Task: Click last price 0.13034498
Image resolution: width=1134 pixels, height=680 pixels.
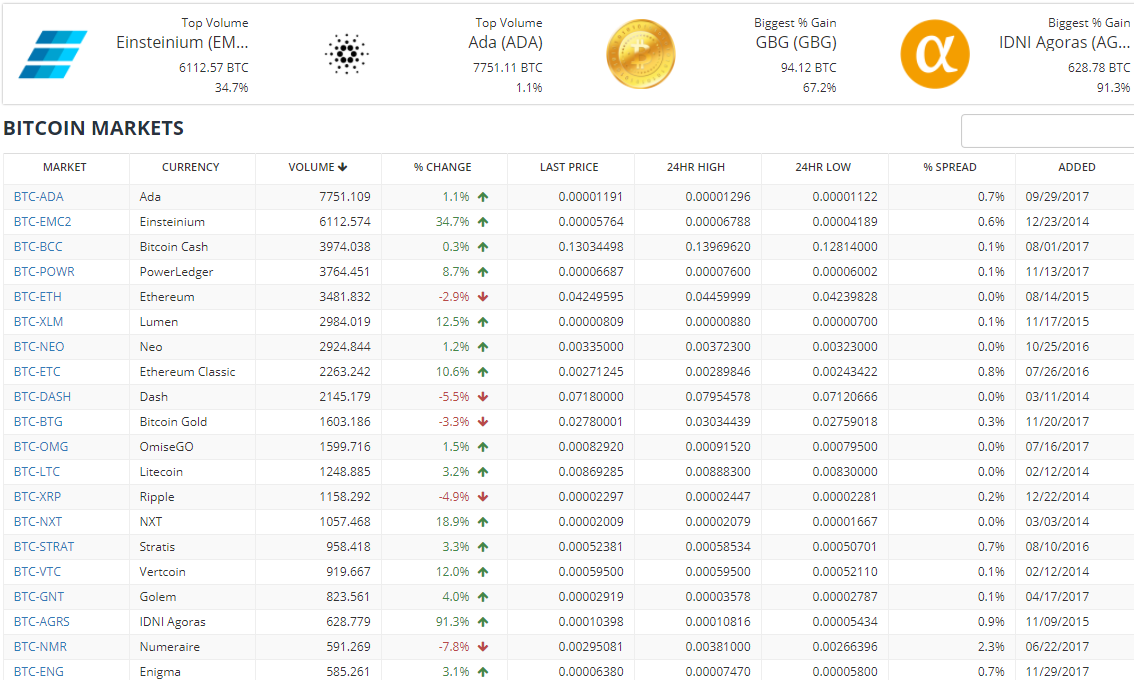Action: pos(591,247)
